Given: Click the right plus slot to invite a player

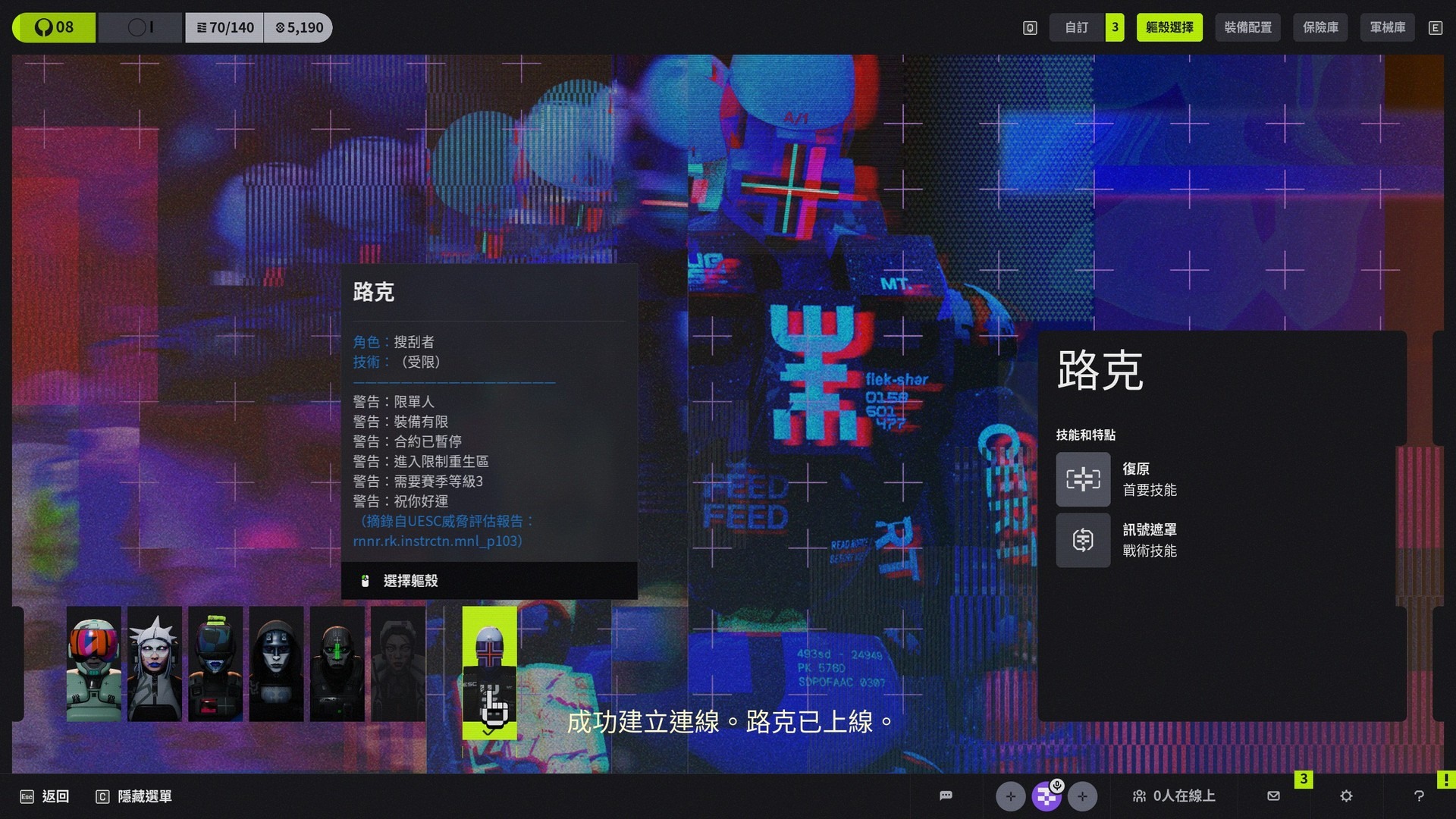Looking at the screenshot, I should point(1083,796).
